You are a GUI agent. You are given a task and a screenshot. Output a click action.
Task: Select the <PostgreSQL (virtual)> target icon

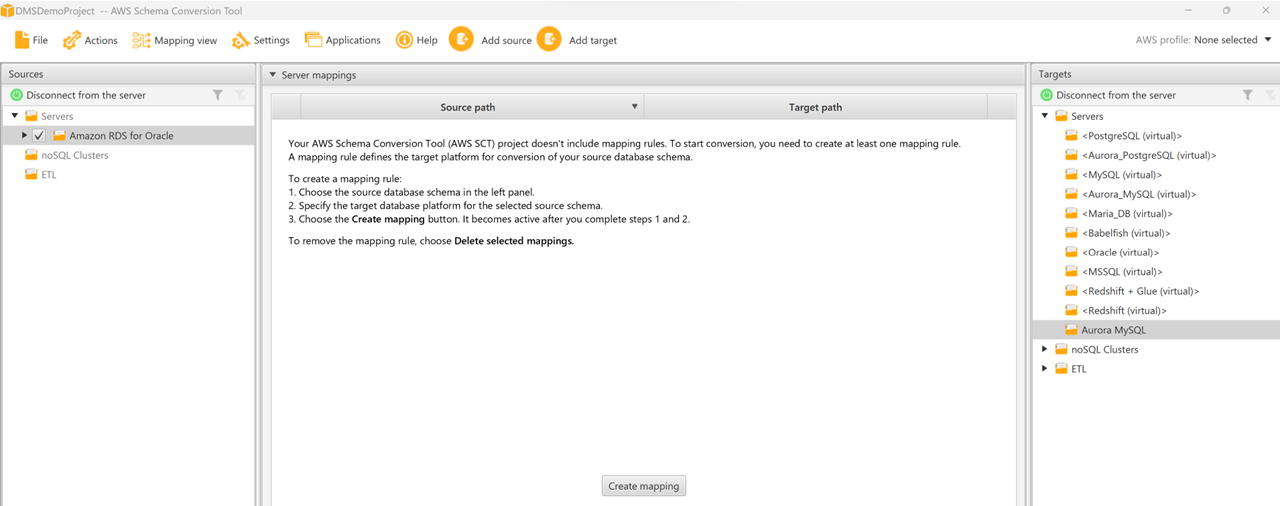[1071, 136]
